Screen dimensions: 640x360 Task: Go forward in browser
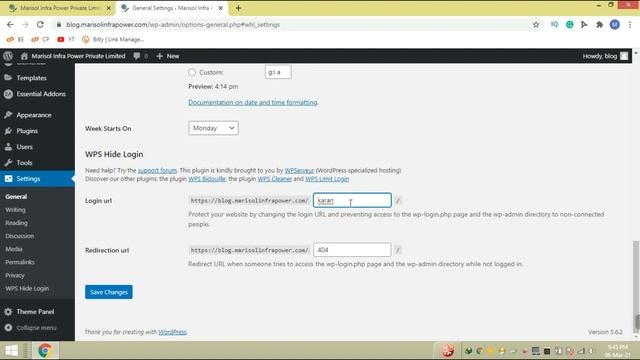coord(25,24)
